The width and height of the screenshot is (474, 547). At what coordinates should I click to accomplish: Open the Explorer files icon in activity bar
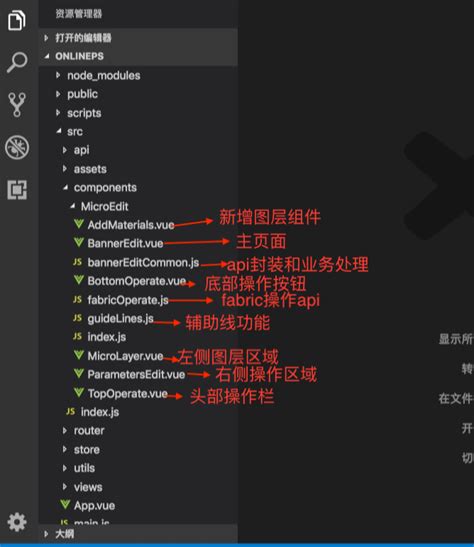click(17, 20)
